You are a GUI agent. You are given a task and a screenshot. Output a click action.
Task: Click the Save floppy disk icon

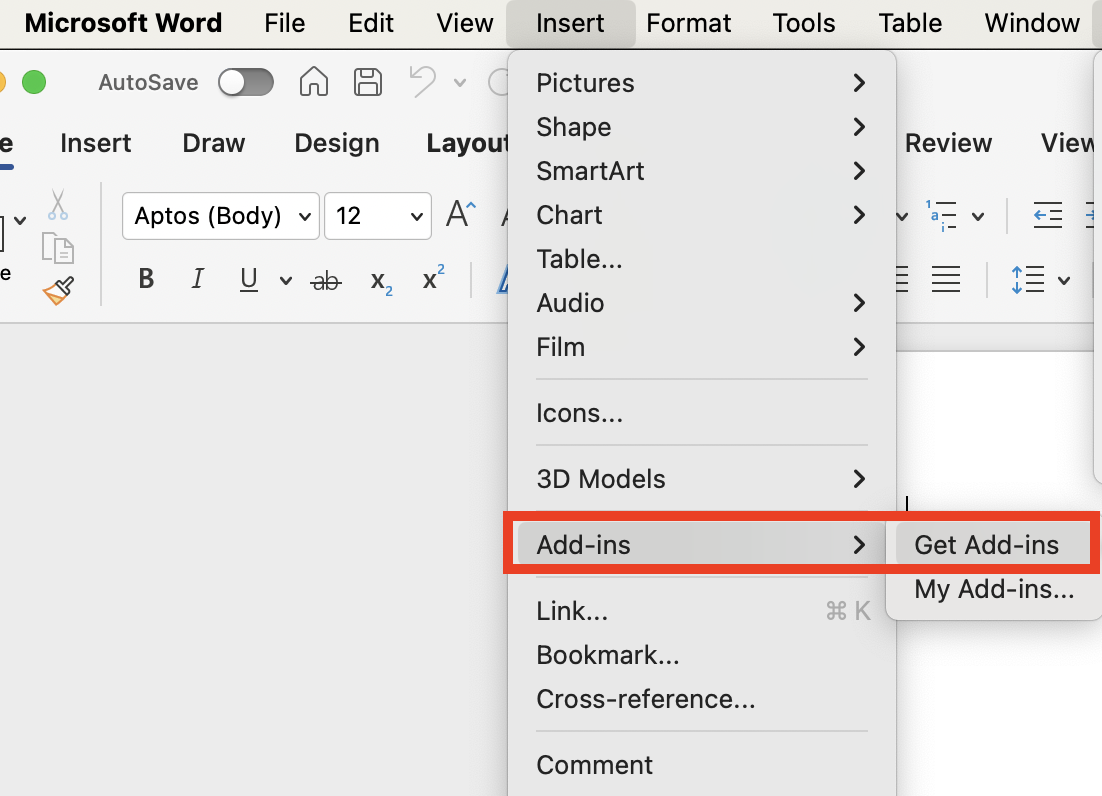368,82
